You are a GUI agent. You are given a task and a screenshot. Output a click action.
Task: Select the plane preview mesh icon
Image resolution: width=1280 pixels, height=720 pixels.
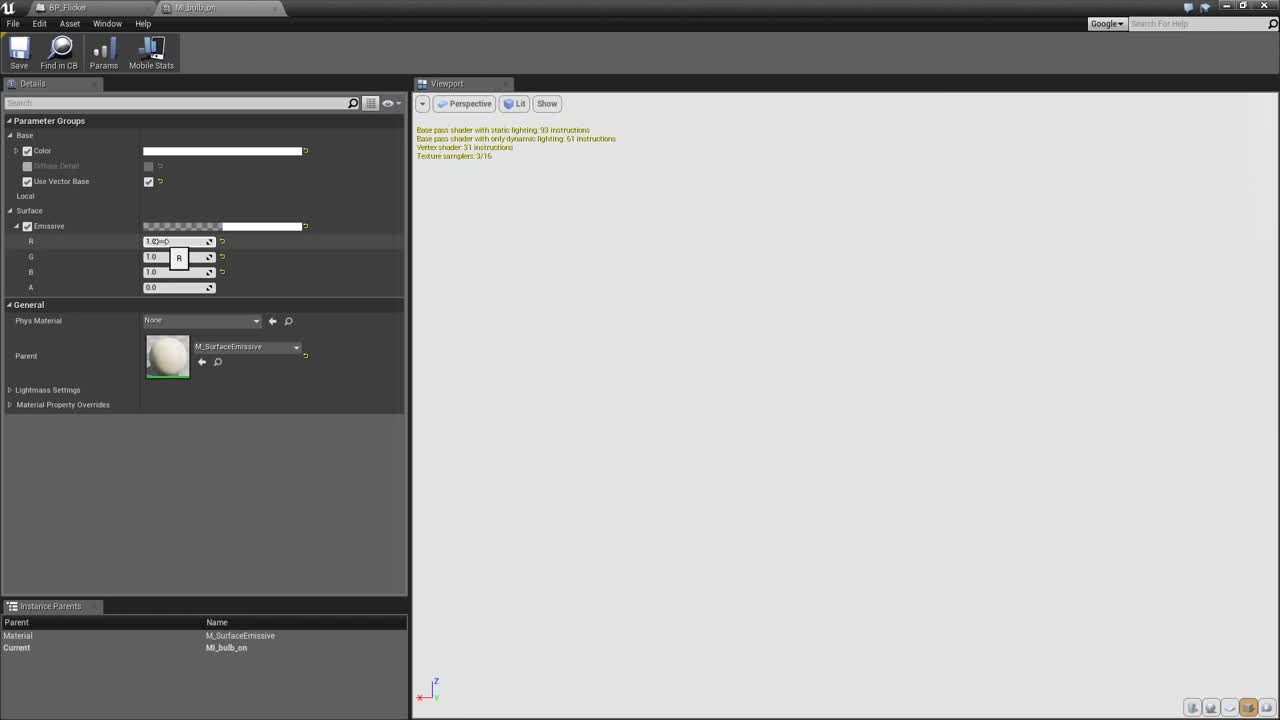coord(1230,708)
